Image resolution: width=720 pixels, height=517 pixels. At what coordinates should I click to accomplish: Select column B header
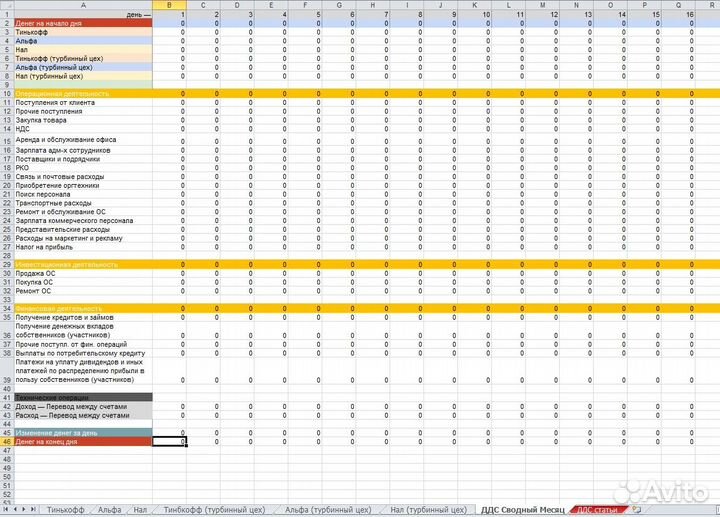pos(170,6)
